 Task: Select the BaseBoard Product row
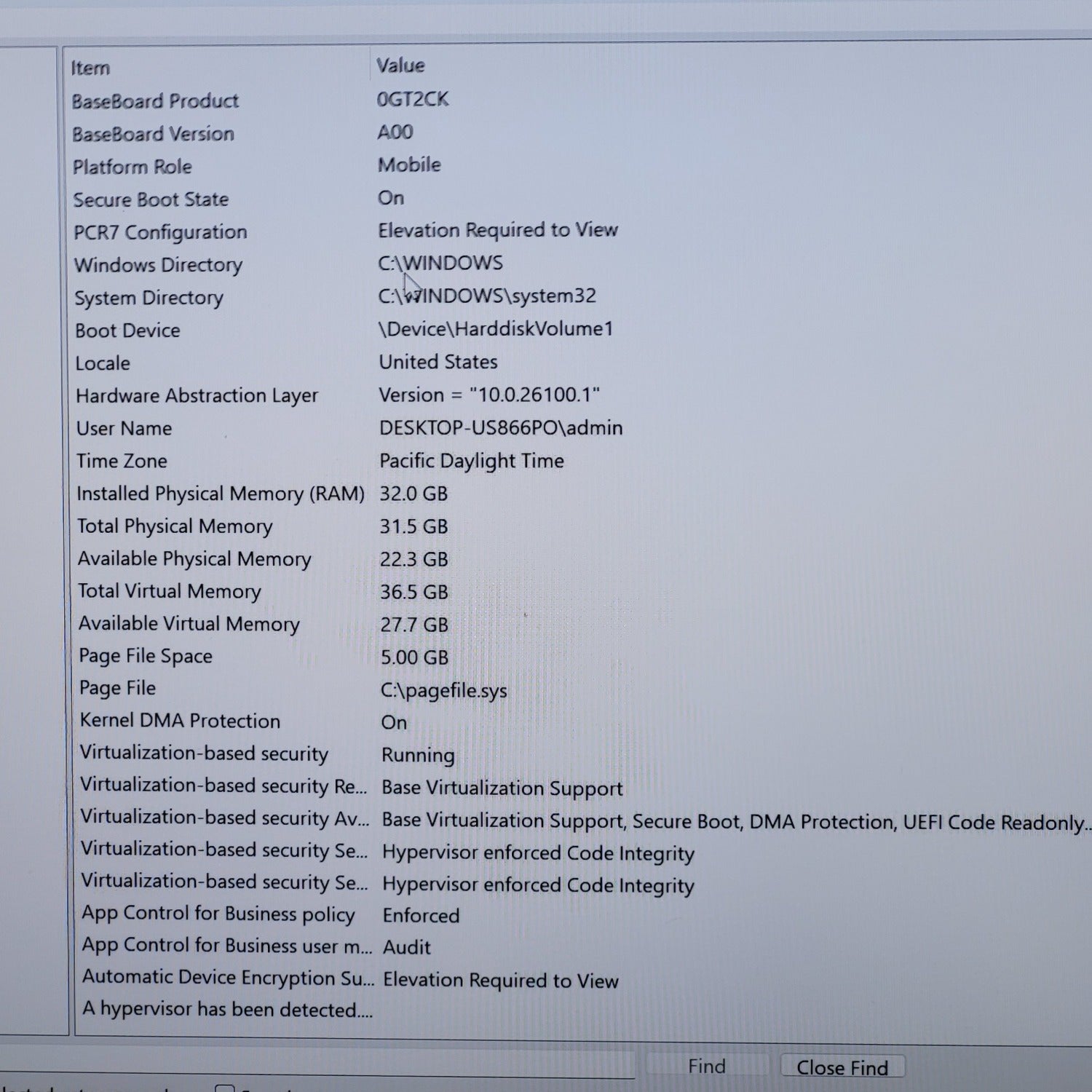pos(155,101)
